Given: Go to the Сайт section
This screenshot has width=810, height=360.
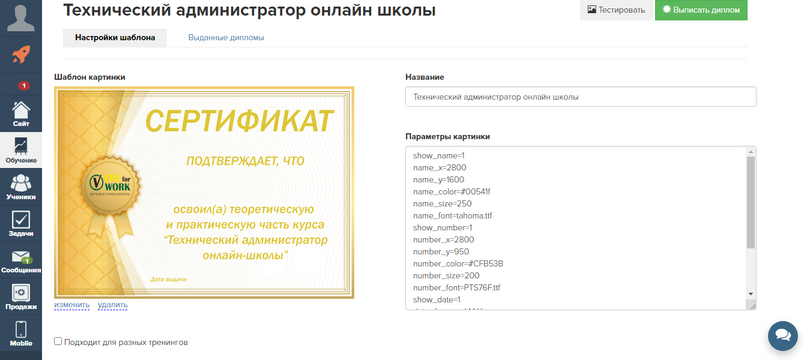Looking at the screenshot, I should (21, 114).
